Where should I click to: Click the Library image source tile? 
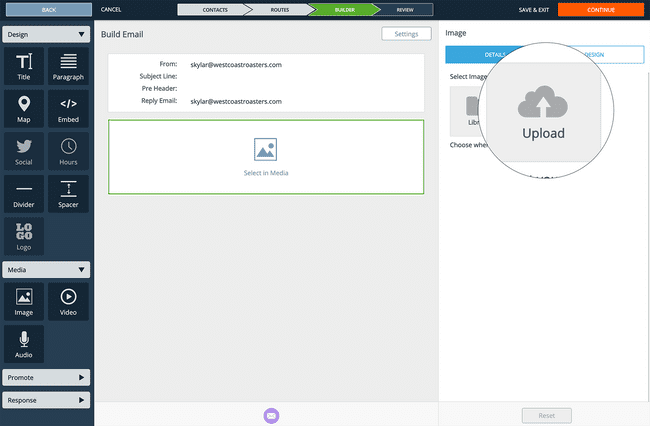pos(468,111)
